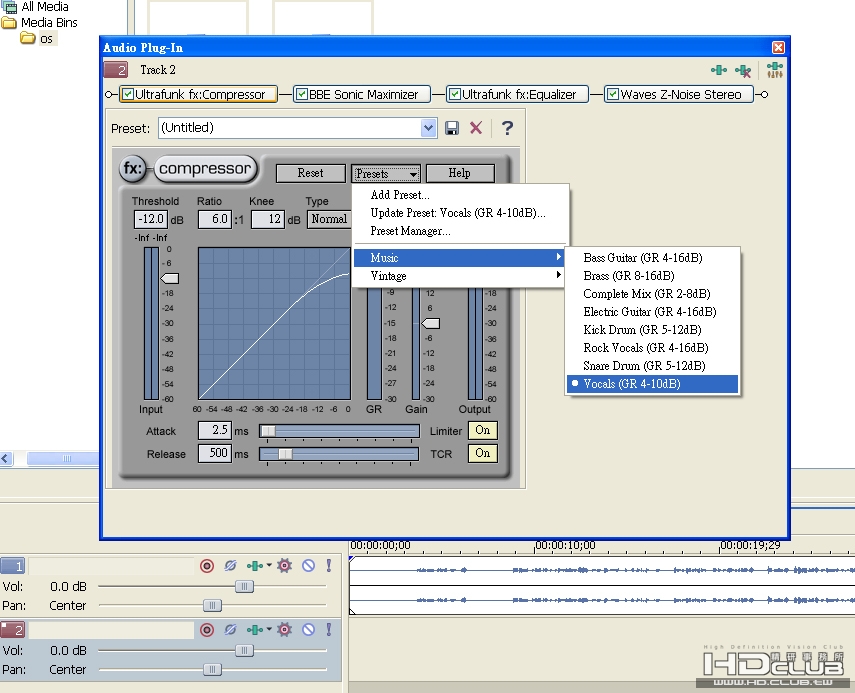Mute track 1
The image size is (855, 693).
[309, 566]
